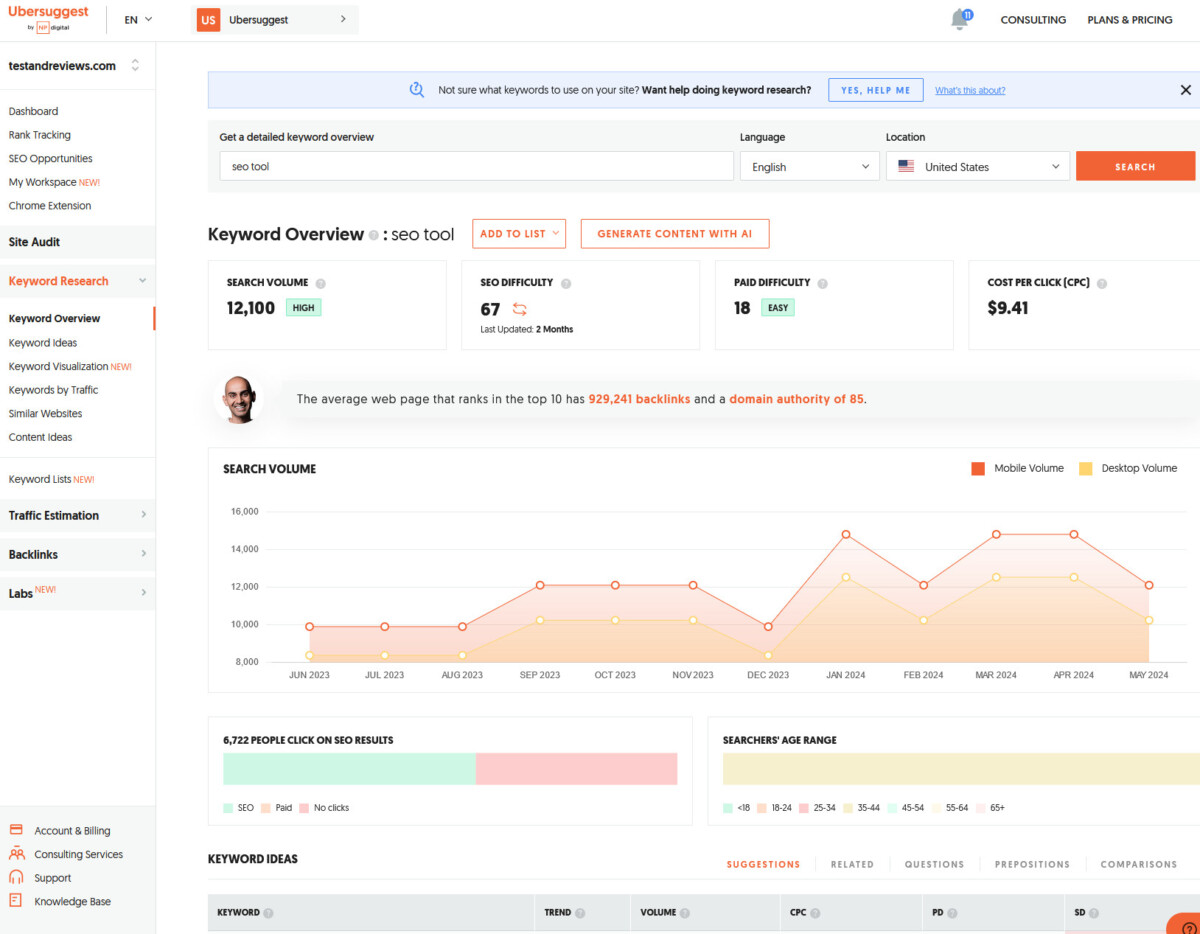Click the pink No clicks bar segment
Image resolution: width=1200 pixels, height=934 pixels.
click(x=577, y=769)
